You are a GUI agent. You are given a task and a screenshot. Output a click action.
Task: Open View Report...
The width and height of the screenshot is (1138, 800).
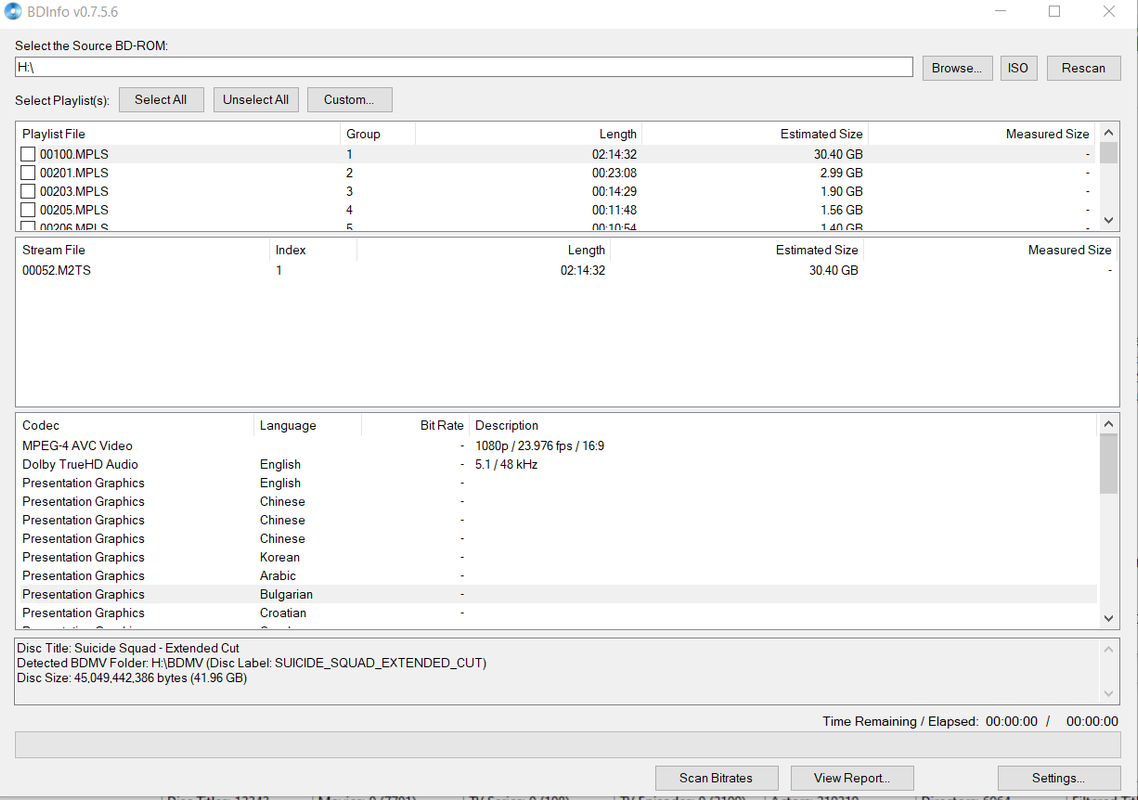(852, 778)
